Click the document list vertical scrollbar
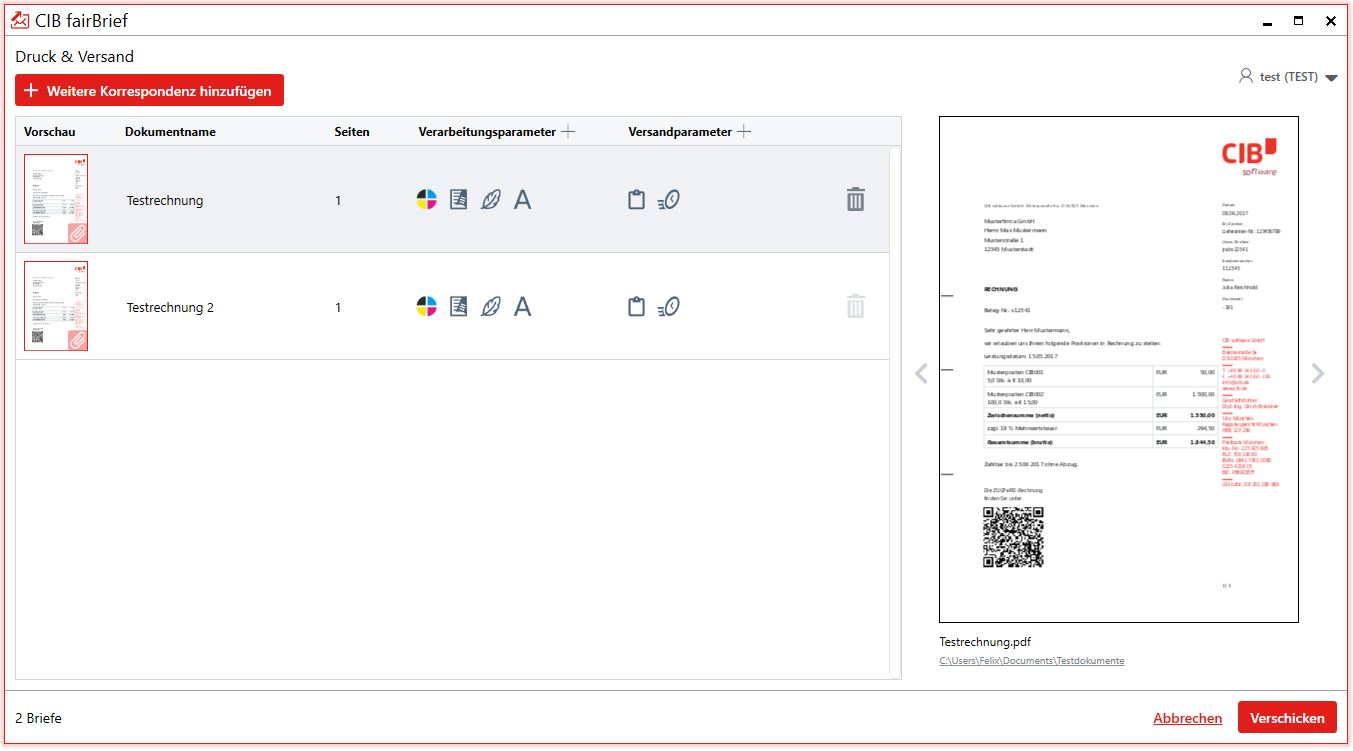Viewport: 1353px width, 751px height. tap(895, 412)
